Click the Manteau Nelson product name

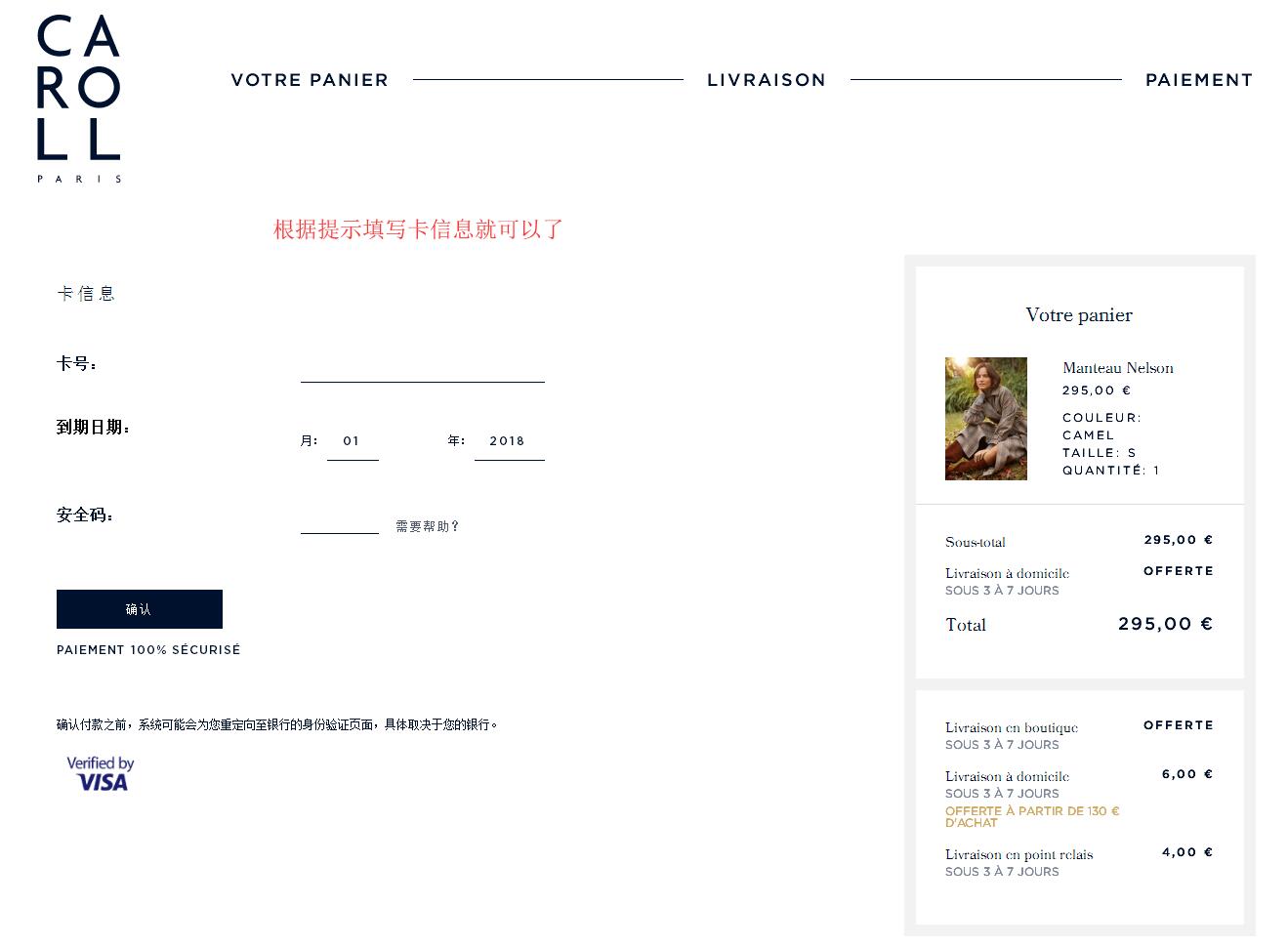1118,368
